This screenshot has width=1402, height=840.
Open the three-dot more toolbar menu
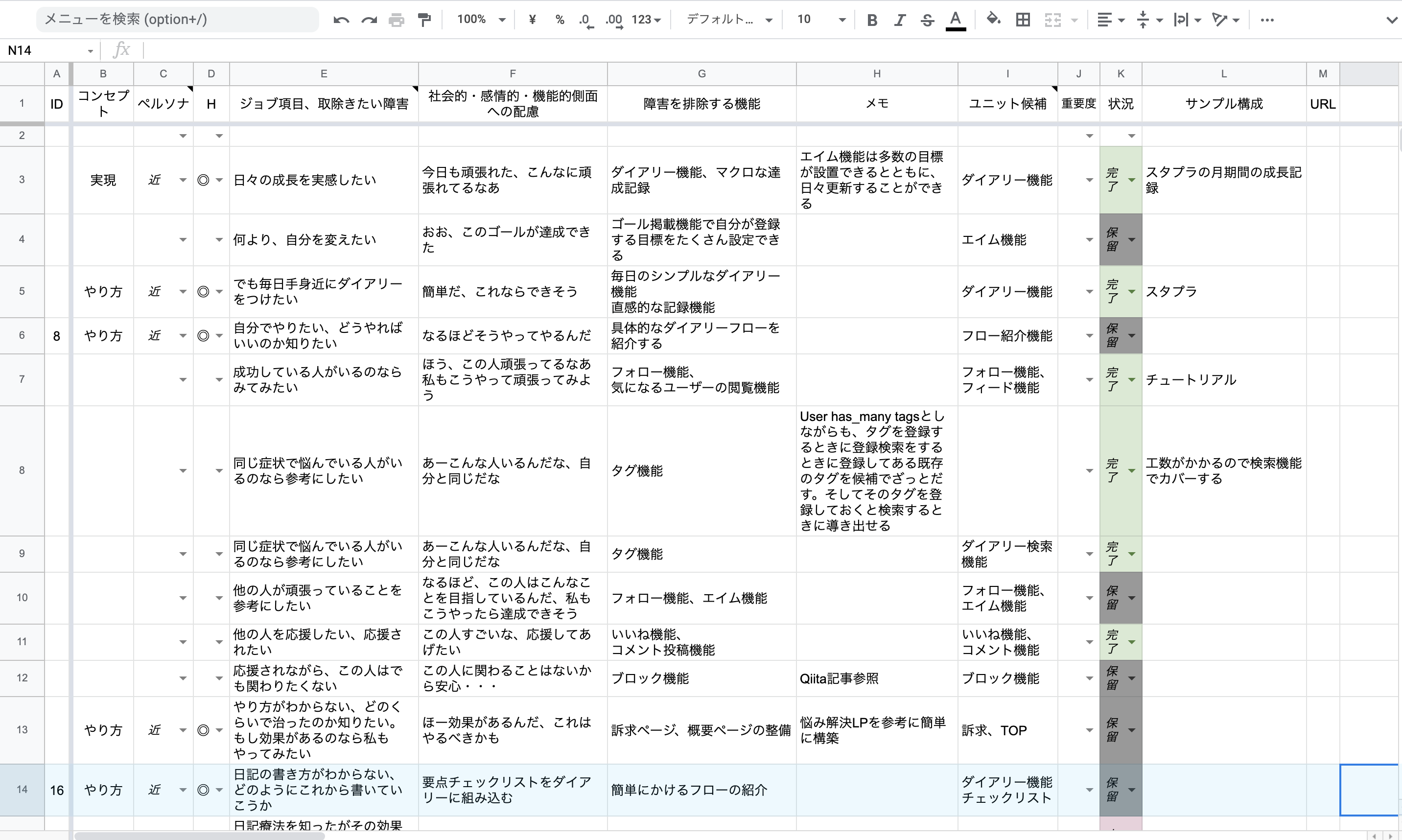pyautogui.click(x=1267, y=20)
